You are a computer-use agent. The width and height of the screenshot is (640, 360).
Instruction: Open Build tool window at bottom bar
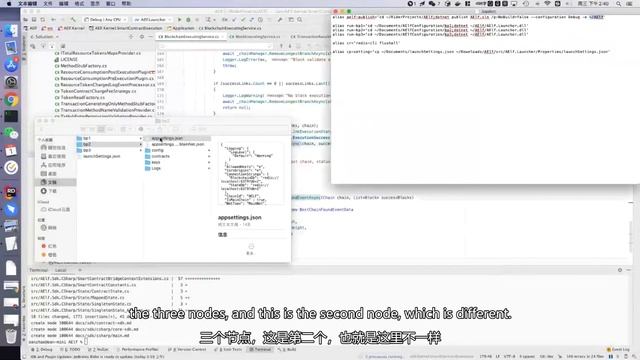288,350
